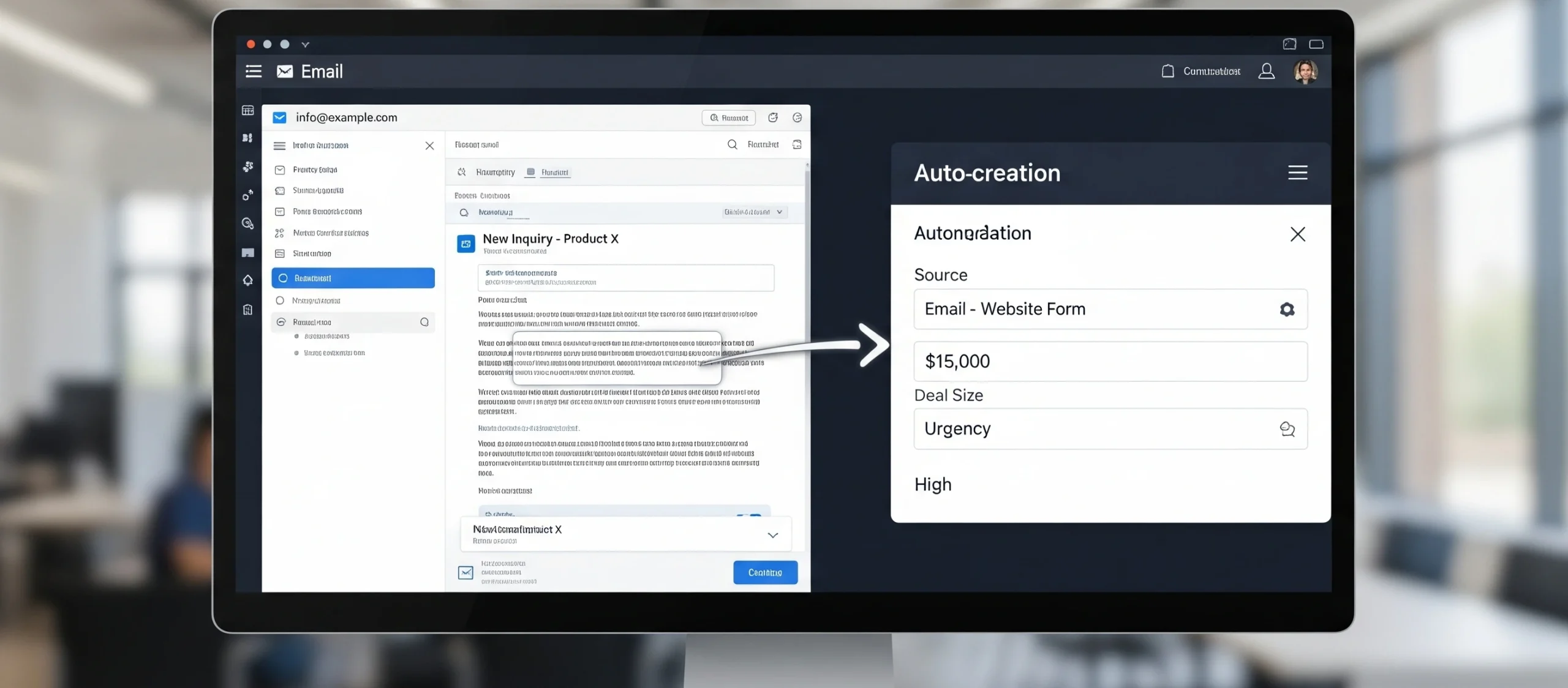Select the radio circle row below blue row
The width and height of the screenshot is (1568, 688).
coord(353,301)
